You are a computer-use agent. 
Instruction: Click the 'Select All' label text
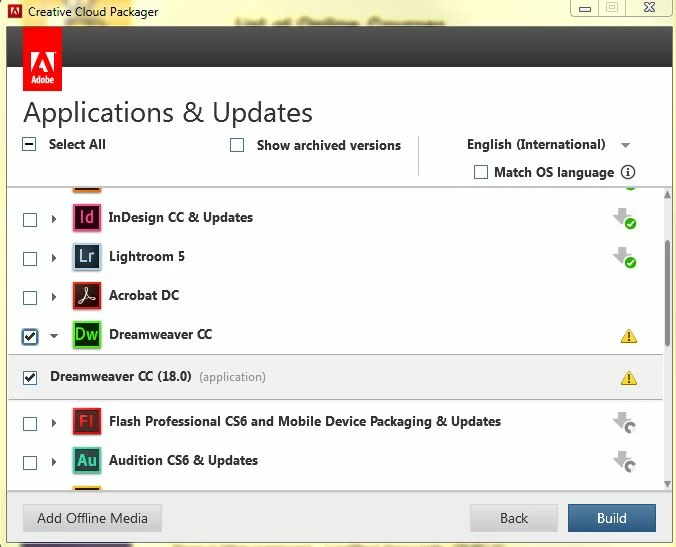[77, 144]
